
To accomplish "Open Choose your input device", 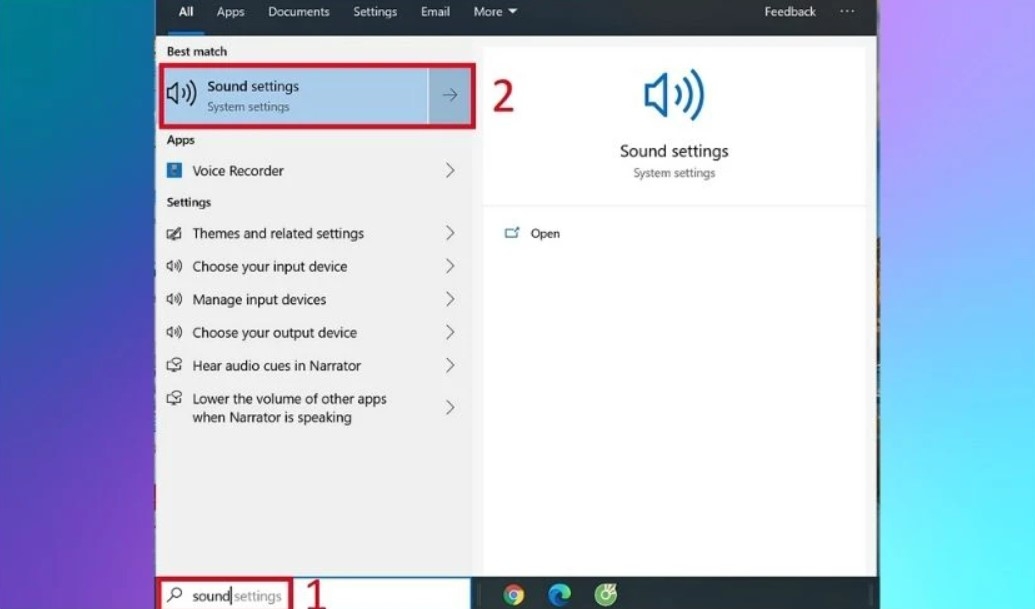I will [314, 267].
